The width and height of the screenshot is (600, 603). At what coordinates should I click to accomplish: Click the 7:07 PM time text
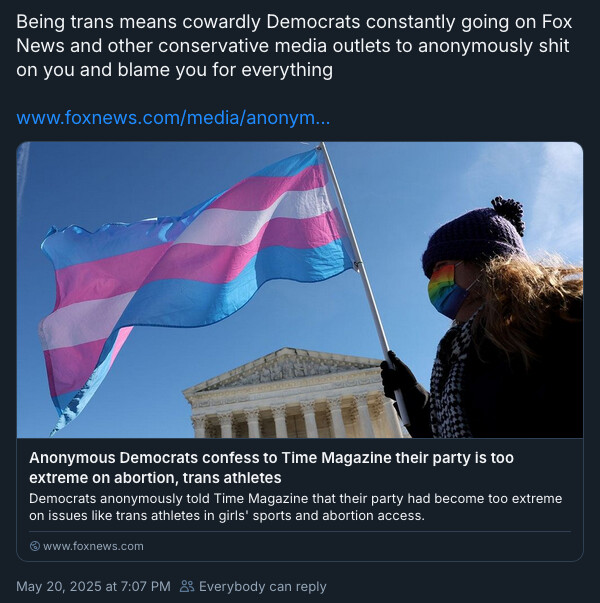click(145, 586)
